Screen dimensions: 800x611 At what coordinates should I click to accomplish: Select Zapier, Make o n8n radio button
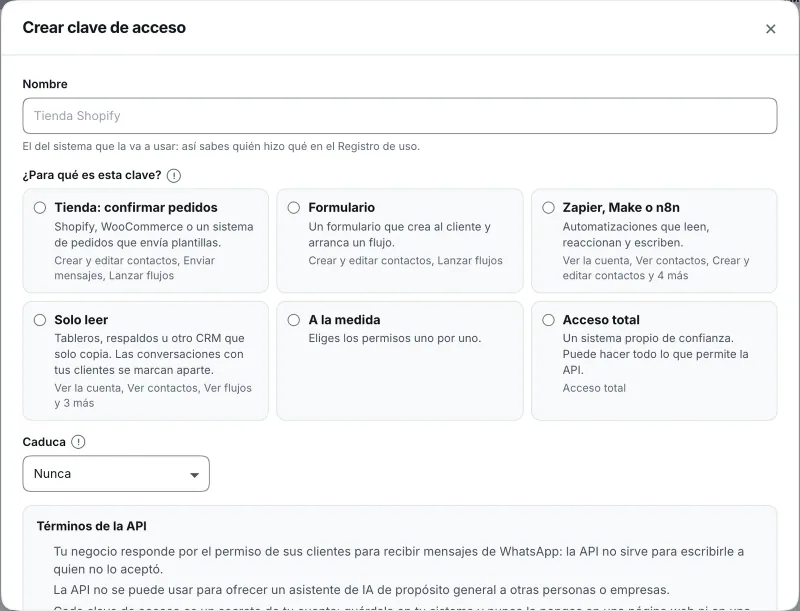(x=548, y=208)
